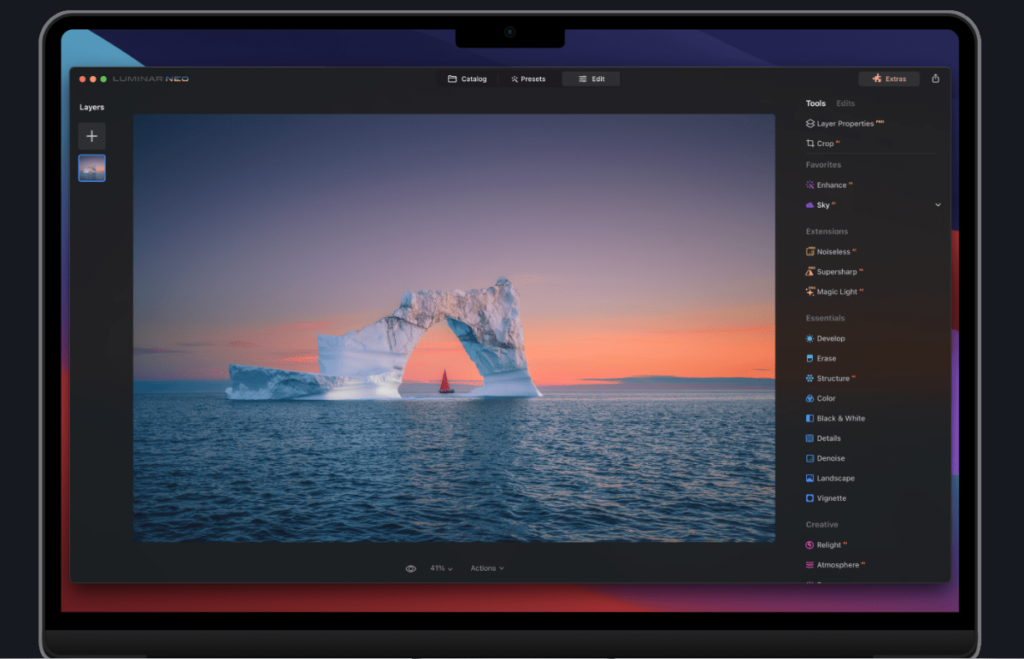1024x659 pixels.
Task: Toggle the before/after eye preview
Action: click(410, 567)
